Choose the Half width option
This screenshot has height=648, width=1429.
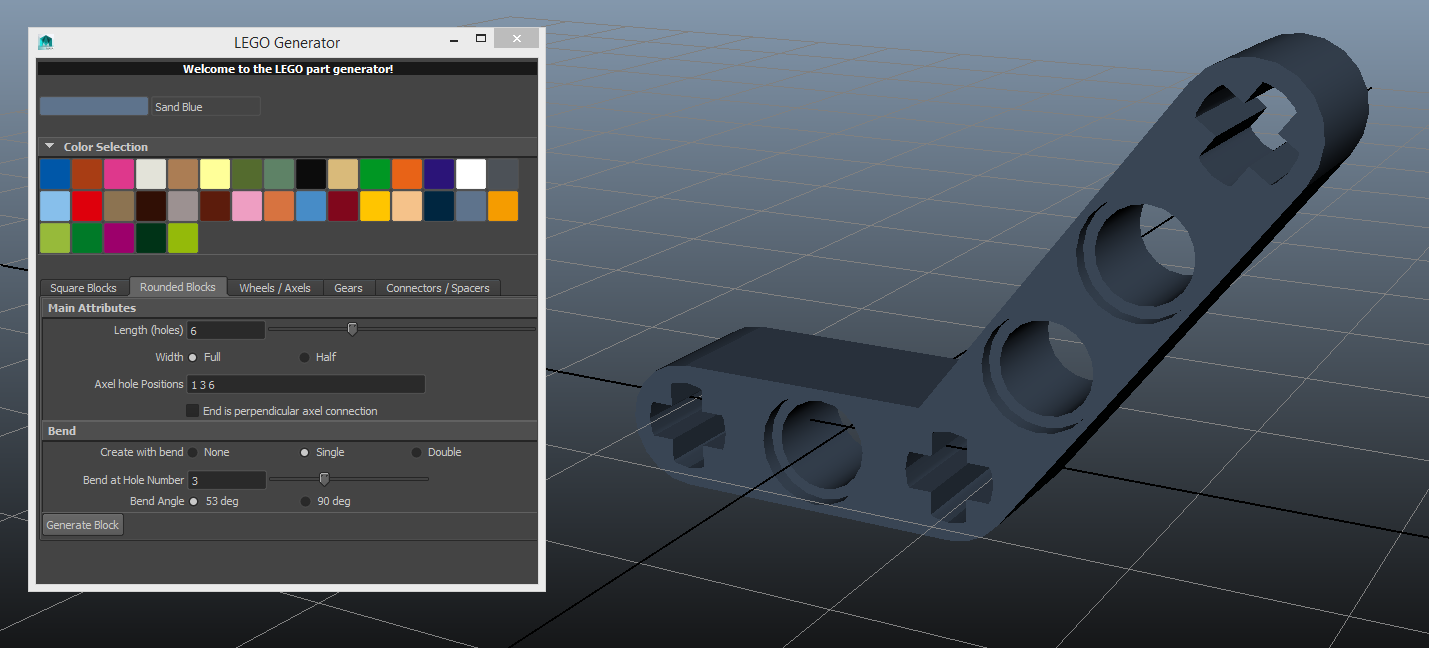(x=305, y=357)
